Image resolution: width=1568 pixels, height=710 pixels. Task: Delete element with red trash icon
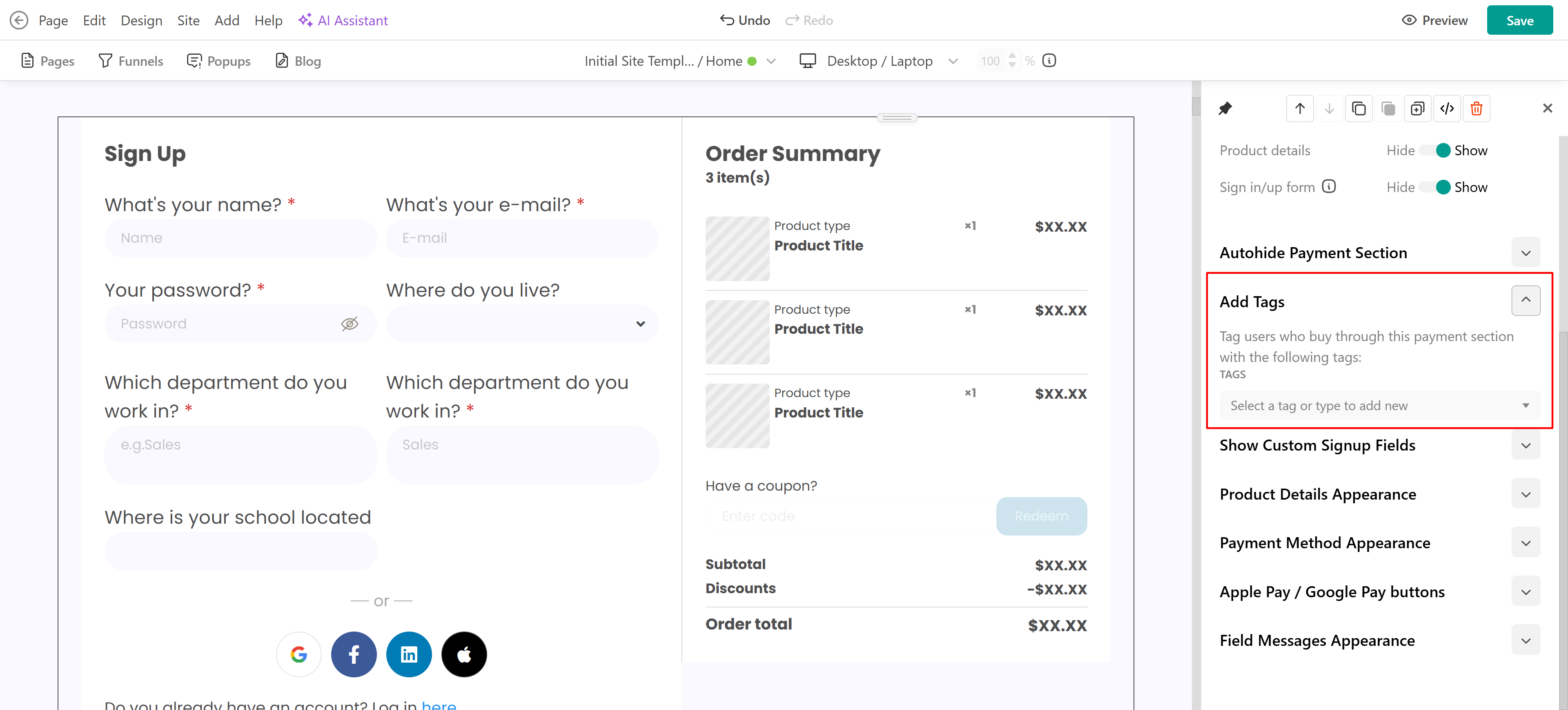point(1476,108)
